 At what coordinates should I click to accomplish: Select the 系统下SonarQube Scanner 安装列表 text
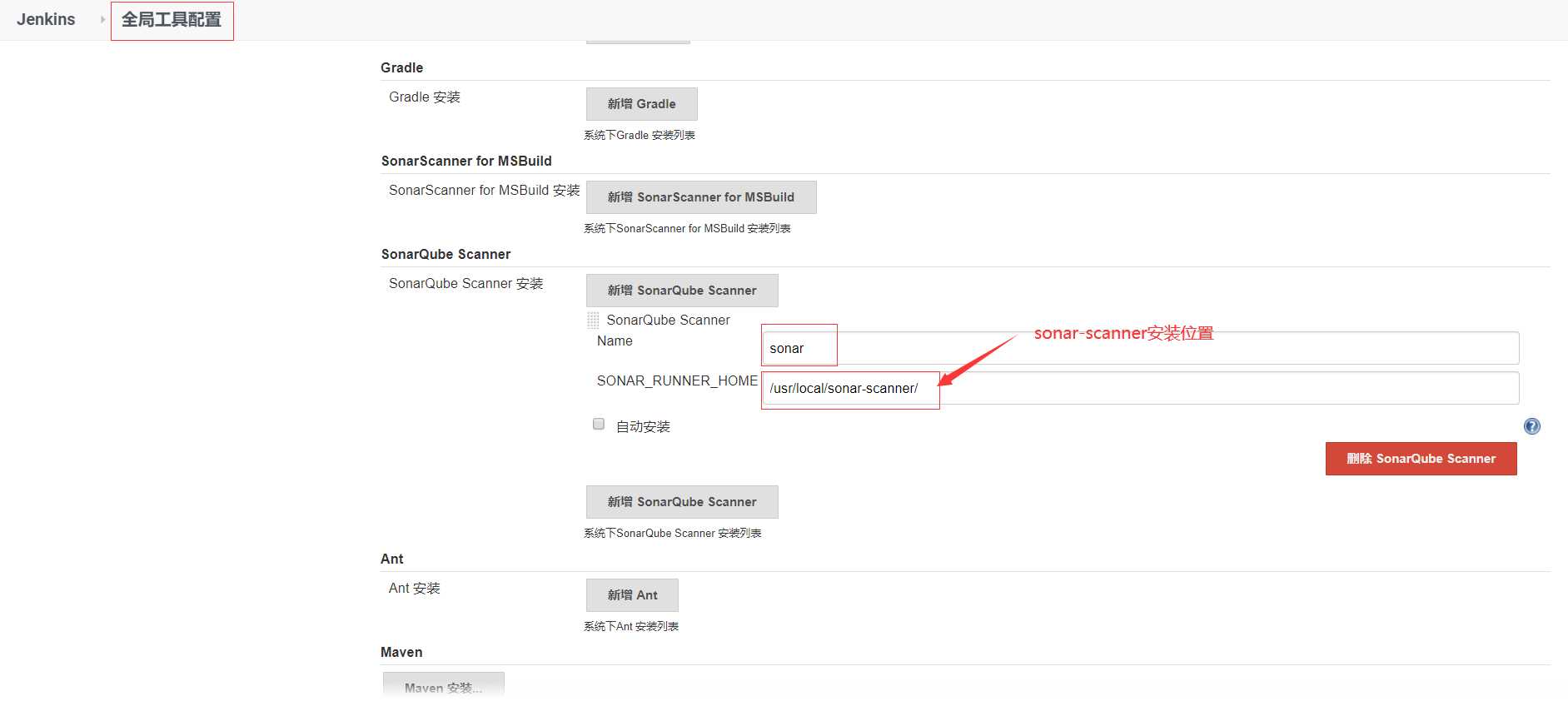tap(673, 533)
